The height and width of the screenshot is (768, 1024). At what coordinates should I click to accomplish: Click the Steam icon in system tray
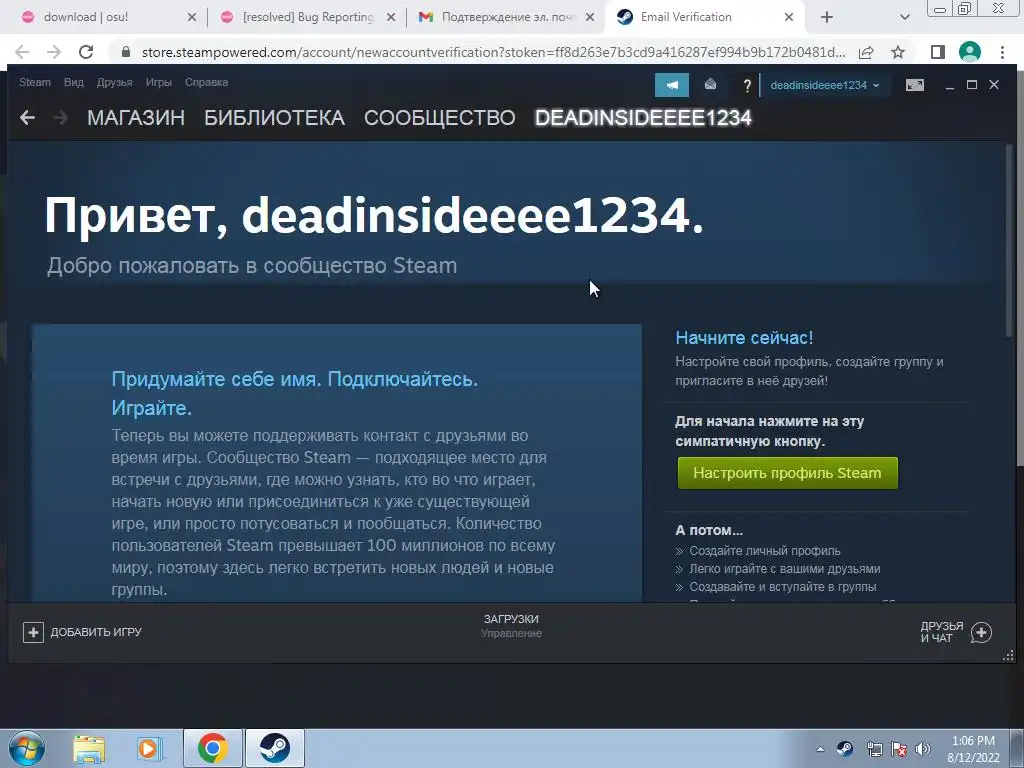(844, 748)
